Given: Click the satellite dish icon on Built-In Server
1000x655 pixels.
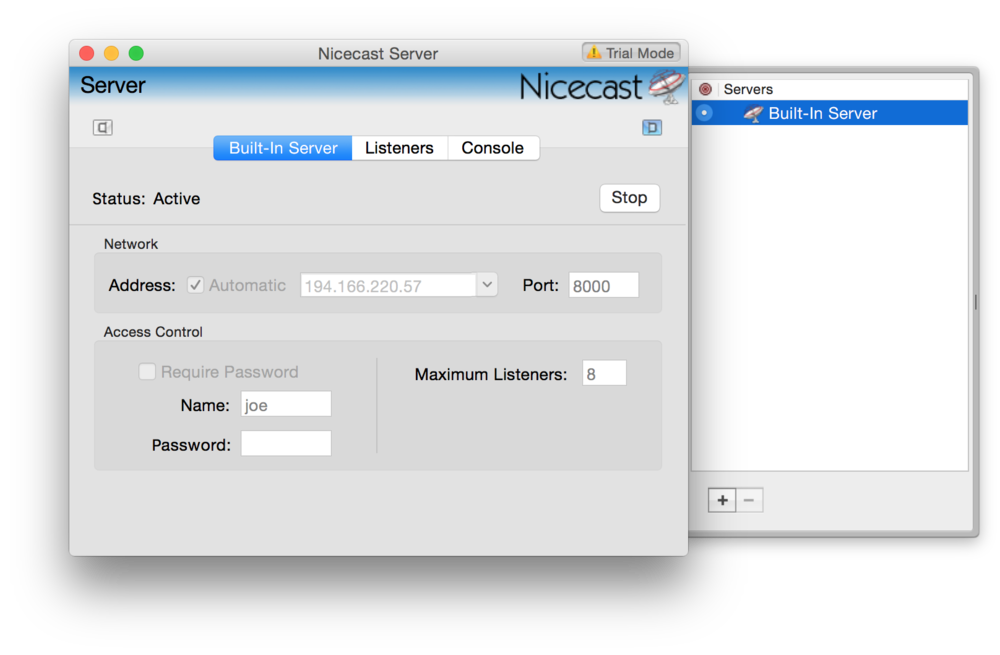Looking at the screenshot, I should 753,113.
